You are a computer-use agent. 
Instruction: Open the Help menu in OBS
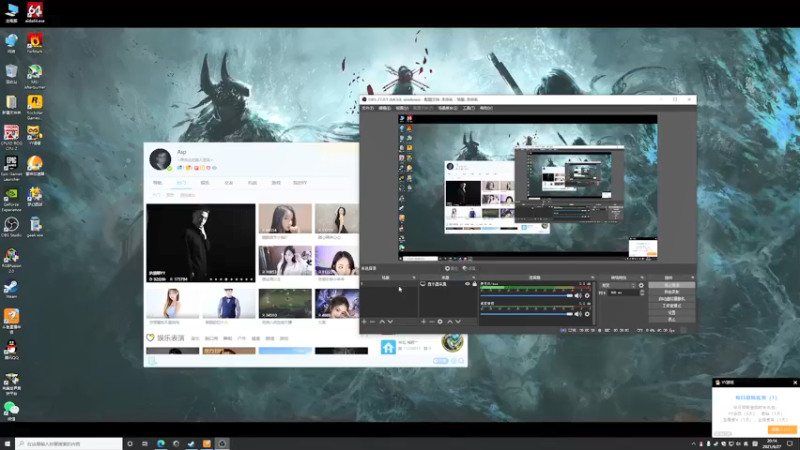tap(486, 108)
